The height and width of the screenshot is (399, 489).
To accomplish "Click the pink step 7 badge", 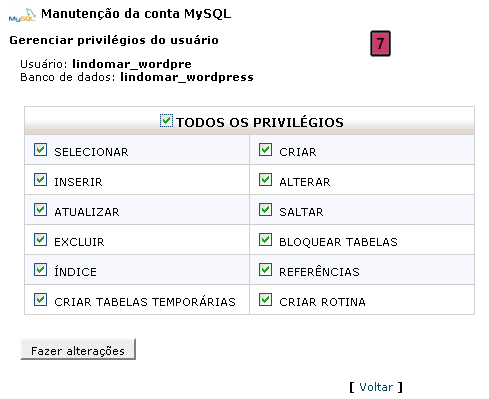I will (x=380, y=44).
